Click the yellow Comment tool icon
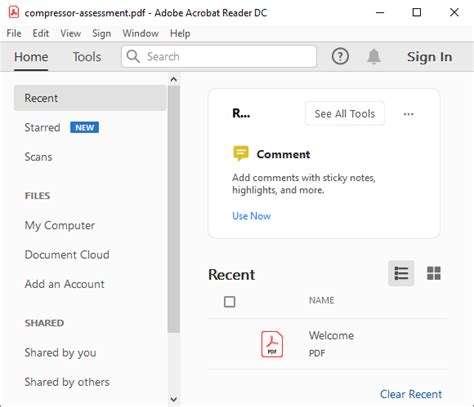 241,153
